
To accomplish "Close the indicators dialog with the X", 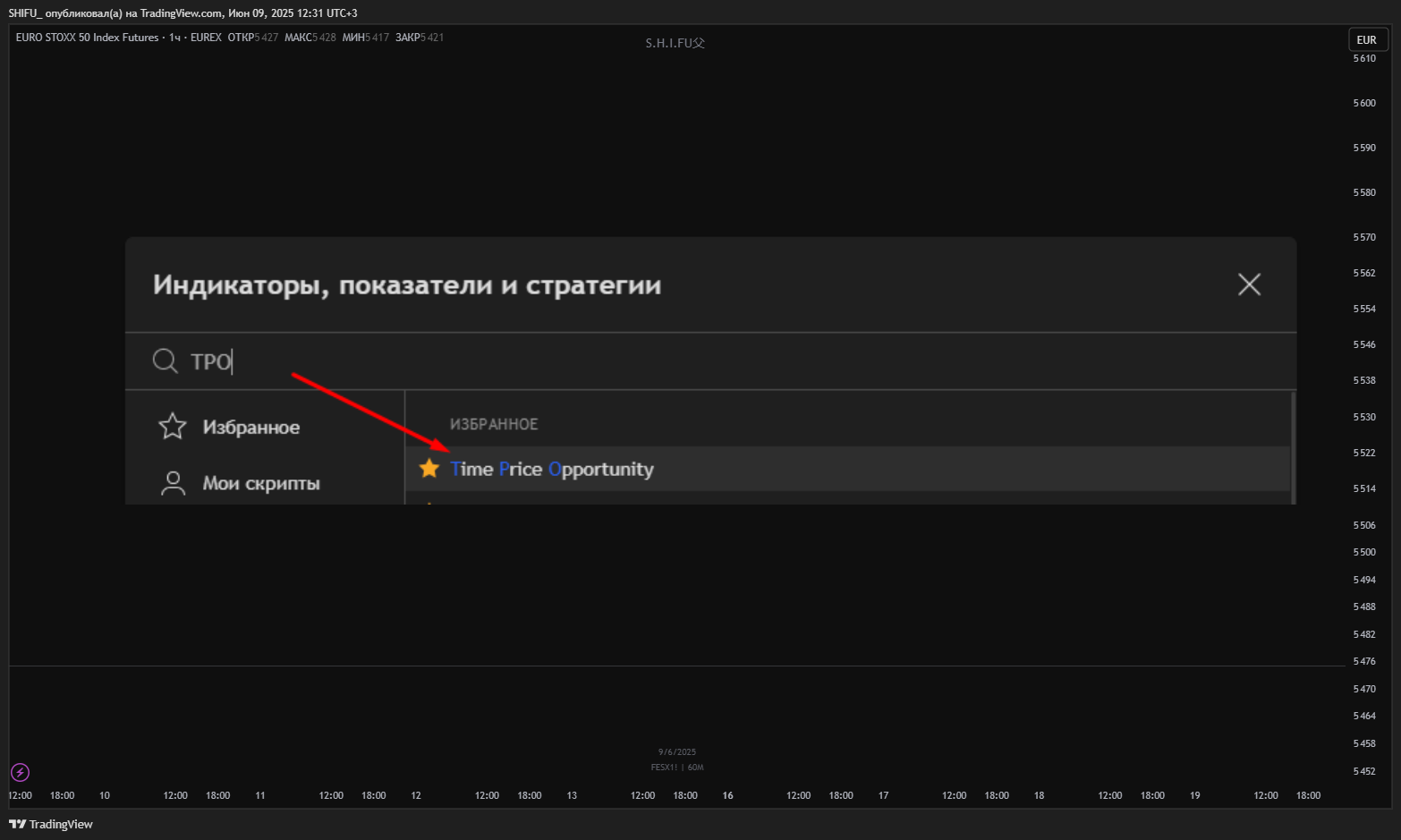I will pyautogui.click(x=1249, y=284).
